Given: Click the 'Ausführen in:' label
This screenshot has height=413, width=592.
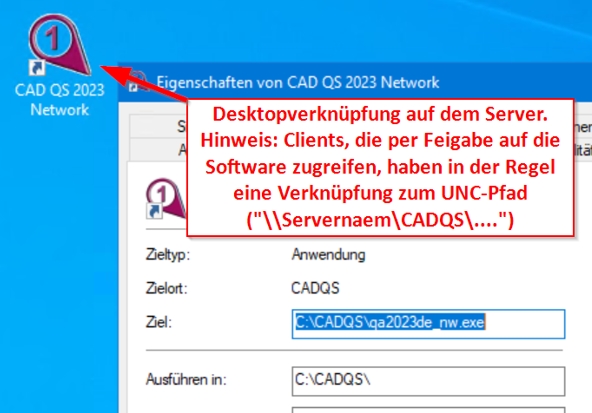Looking at the screenshot, I should click(x=186, y=379).
